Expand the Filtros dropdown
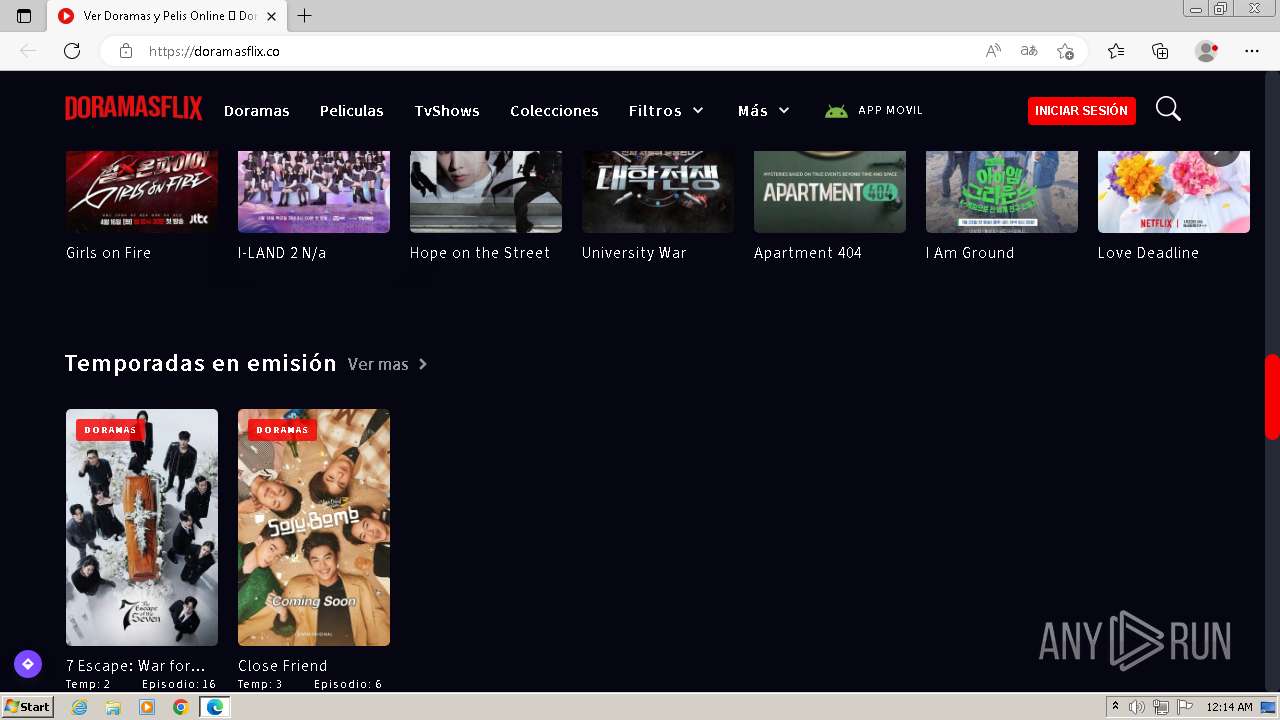This screenshot has width=1280, height=720. (666, 111)
